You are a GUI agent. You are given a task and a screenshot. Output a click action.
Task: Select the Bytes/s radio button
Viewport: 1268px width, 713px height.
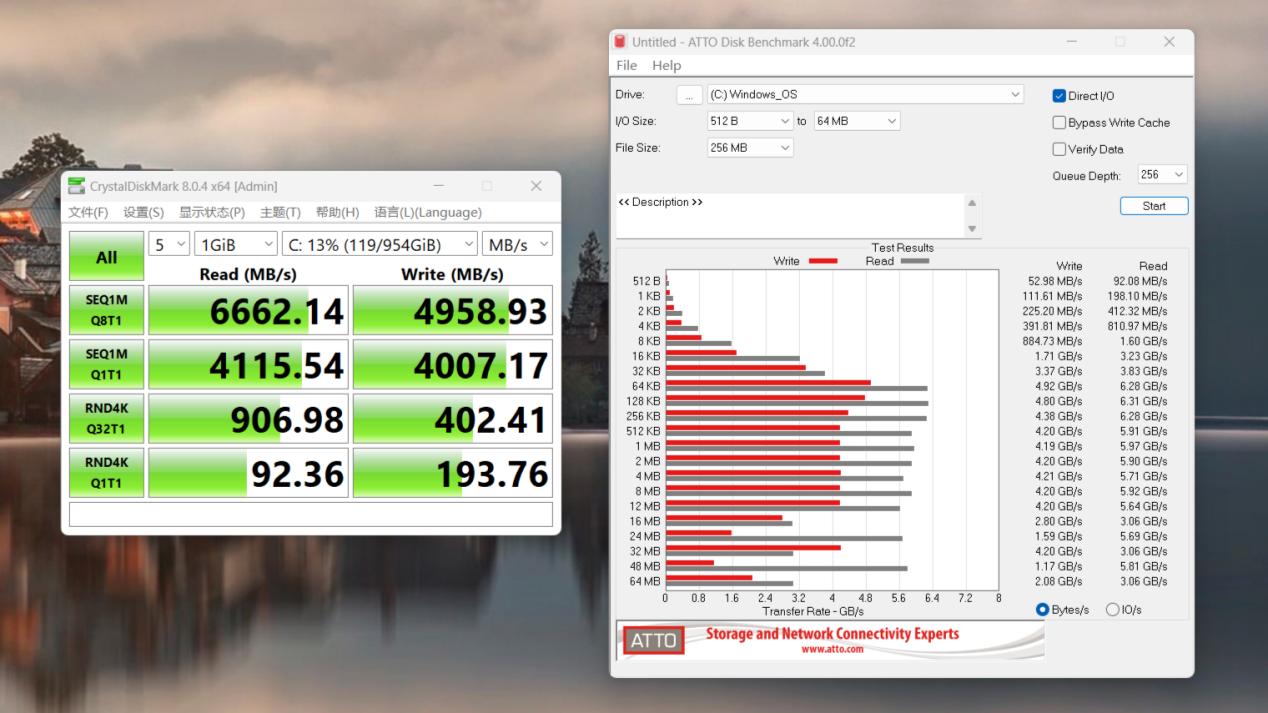click(1043, 610)
